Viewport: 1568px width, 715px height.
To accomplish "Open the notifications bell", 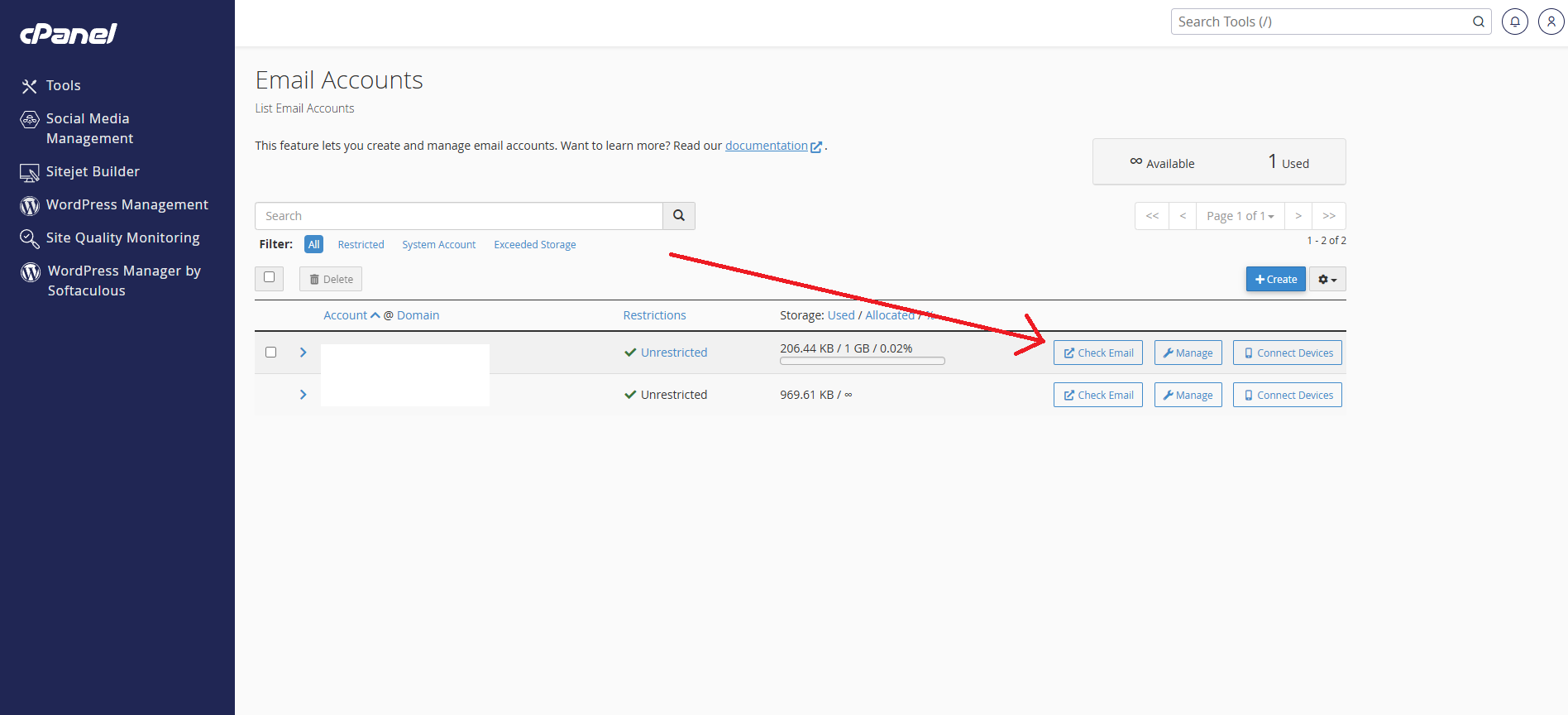I will click(1514, 22).
